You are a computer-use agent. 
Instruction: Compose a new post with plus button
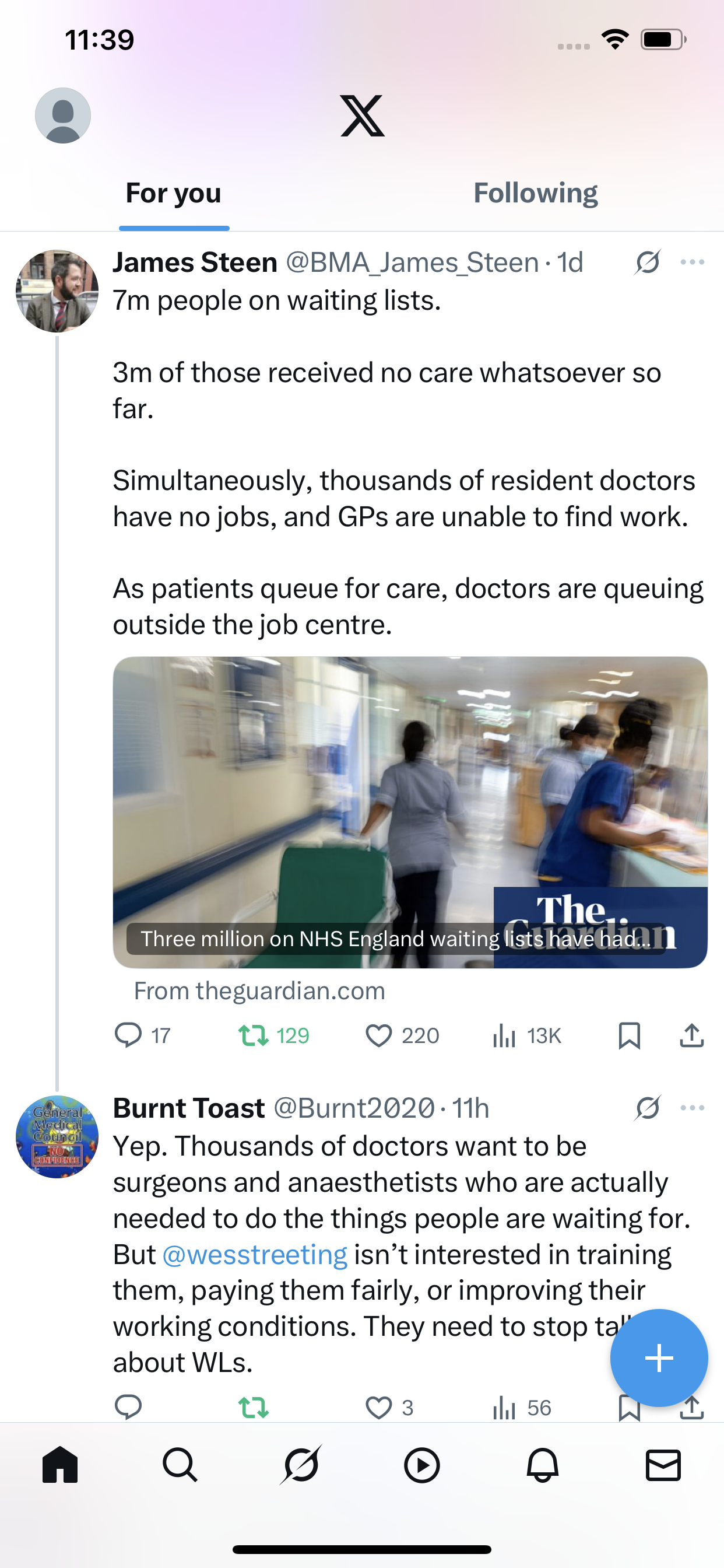point(659,1358)
